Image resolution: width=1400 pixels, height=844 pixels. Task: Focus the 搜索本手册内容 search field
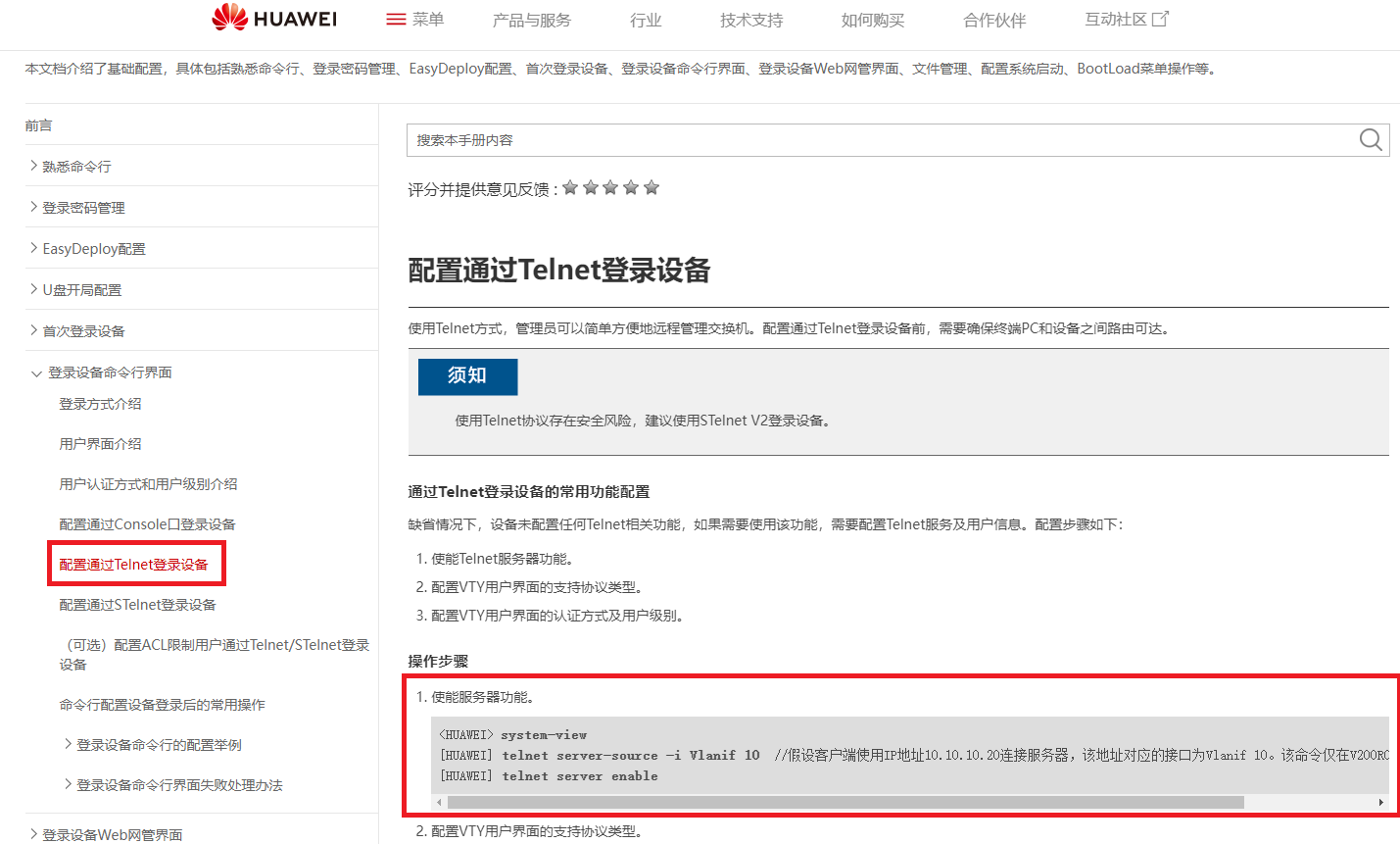click(882, 140)
